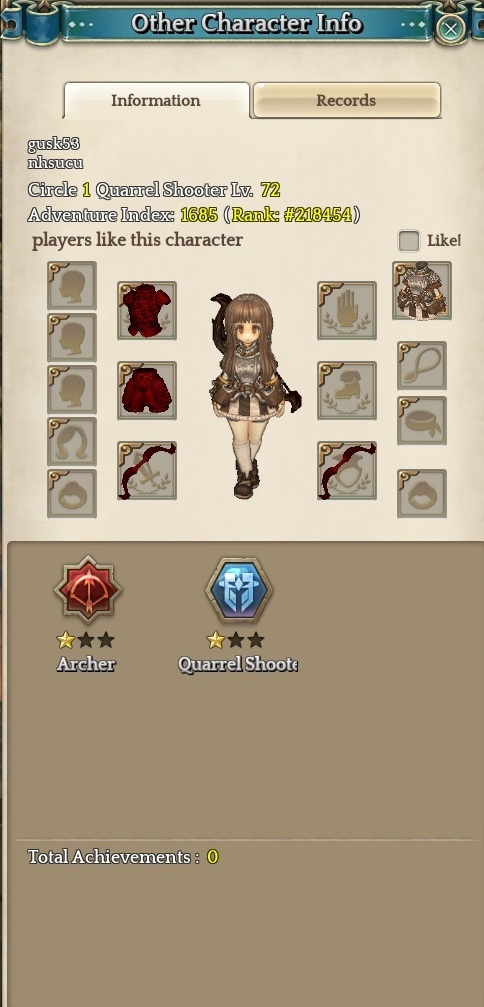Click the right-hand shield slot with bow
The height and width of the screenshot is (1007, 484).
click(347, 471)
